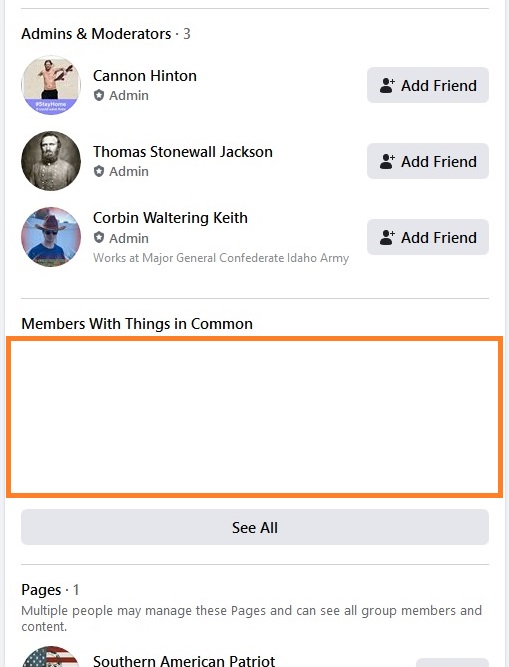509x667 pixels.
Task: Visit Southern American Patriot page link
Action: pyautogui.click(x=184, y=660)
